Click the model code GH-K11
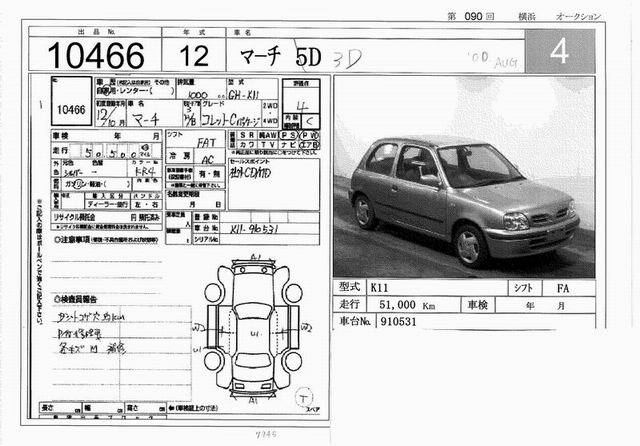Screen dimensions: 640x446 [x=244, y=95]
